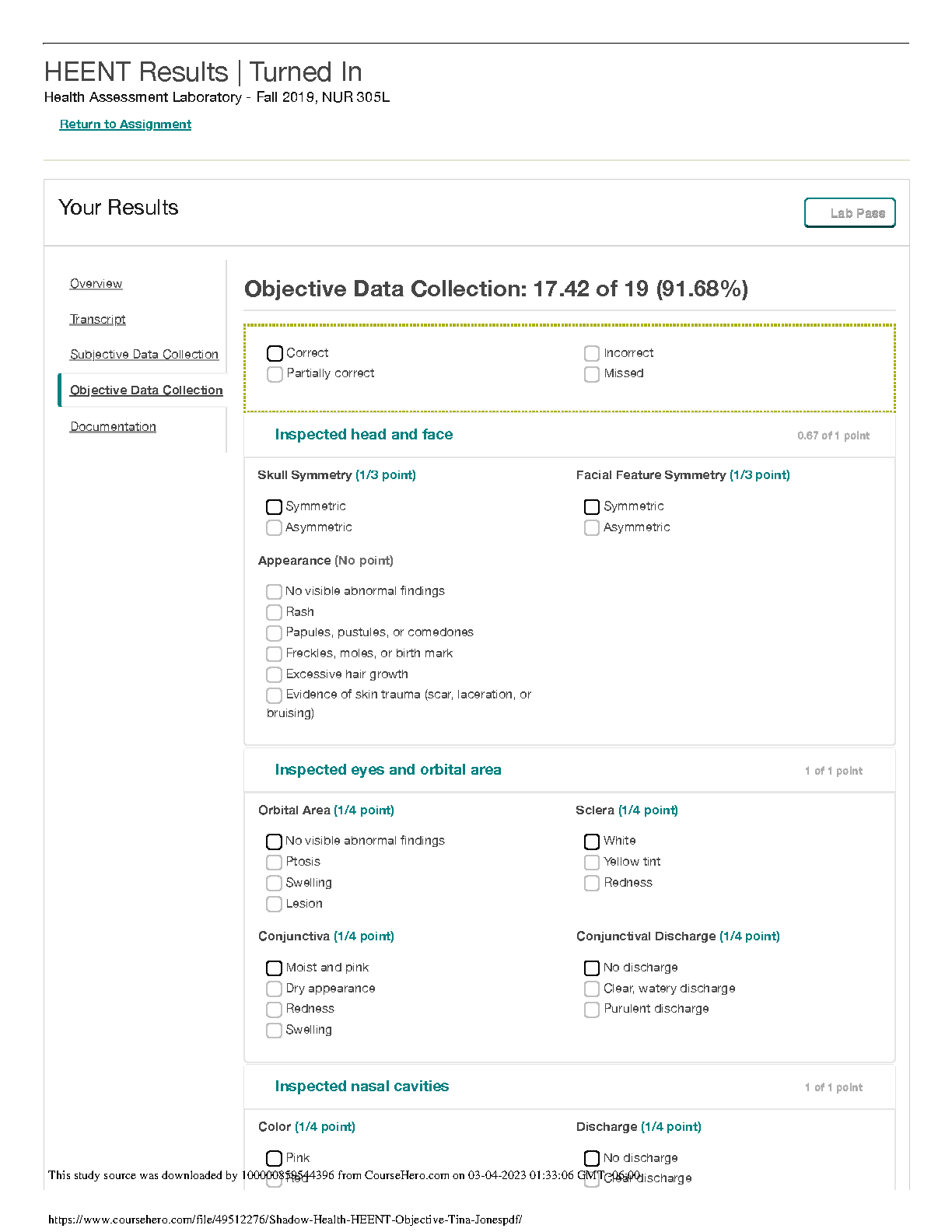Select the Rash appearance checkbox
Screen dimensions: 952x1232
(x=274, y=613)
